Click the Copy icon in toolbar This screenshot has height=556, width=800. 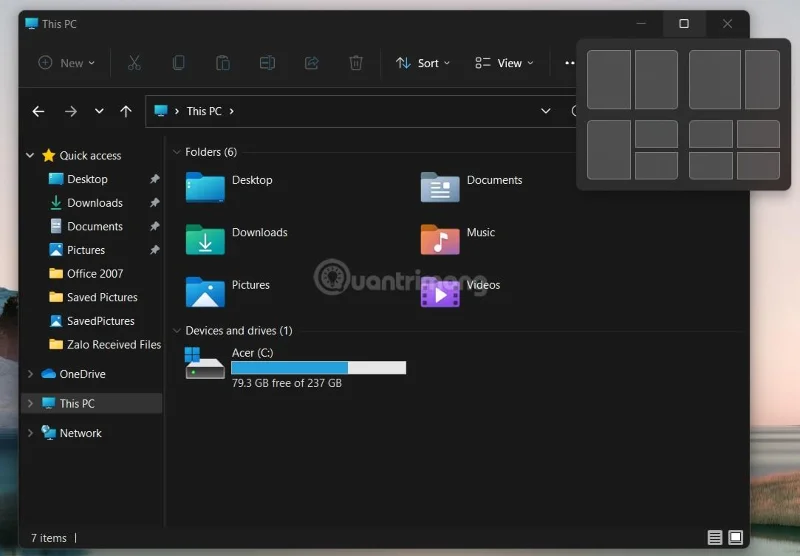[179, 63]
